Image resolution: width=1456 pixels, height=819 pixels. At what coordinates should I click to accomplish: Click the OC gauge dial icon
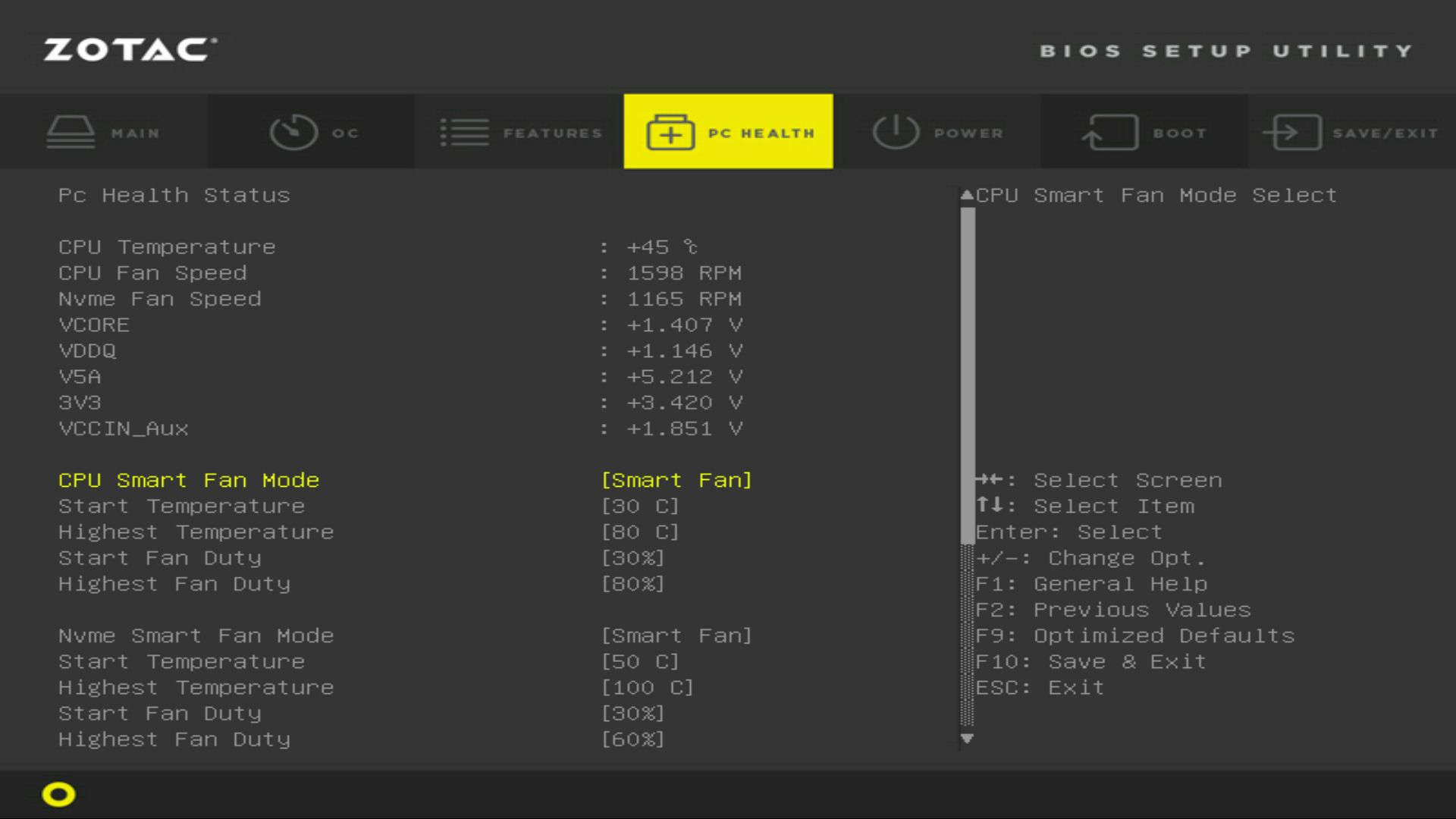pos(293,132)
